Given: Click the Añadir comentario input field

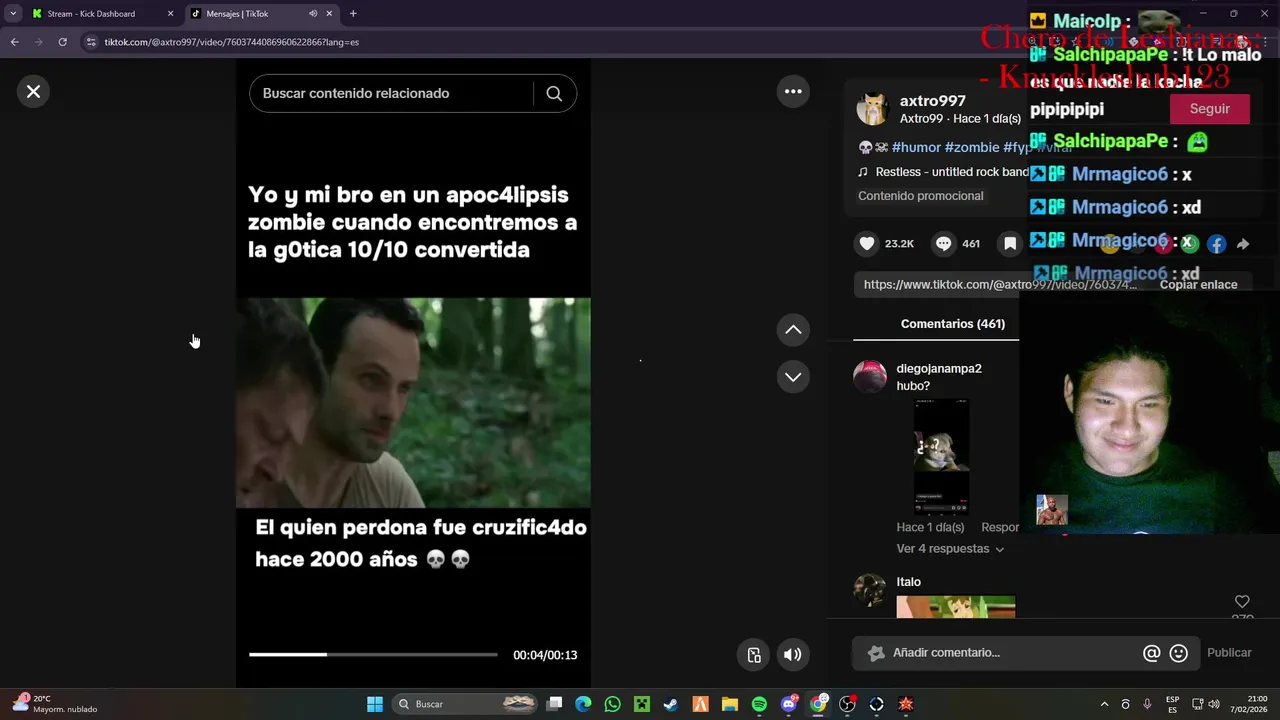Looking at the screenshot, I should [1014, 653].
